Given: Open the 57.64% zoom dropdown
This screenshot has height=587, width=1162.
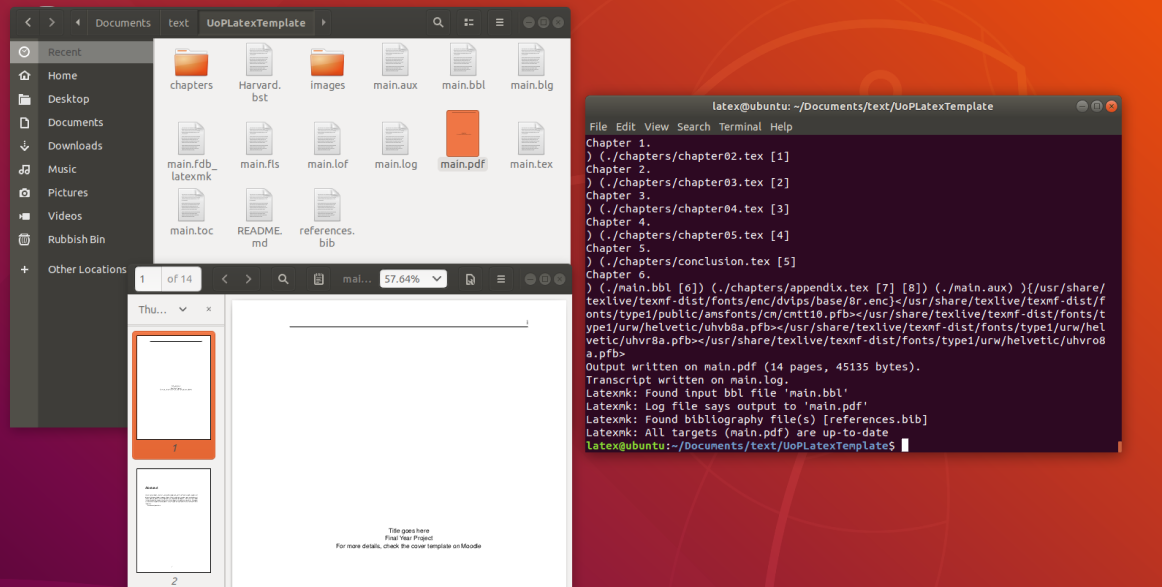Looking at the screenshot, I should pyautogui.click(x=413, y=279).
